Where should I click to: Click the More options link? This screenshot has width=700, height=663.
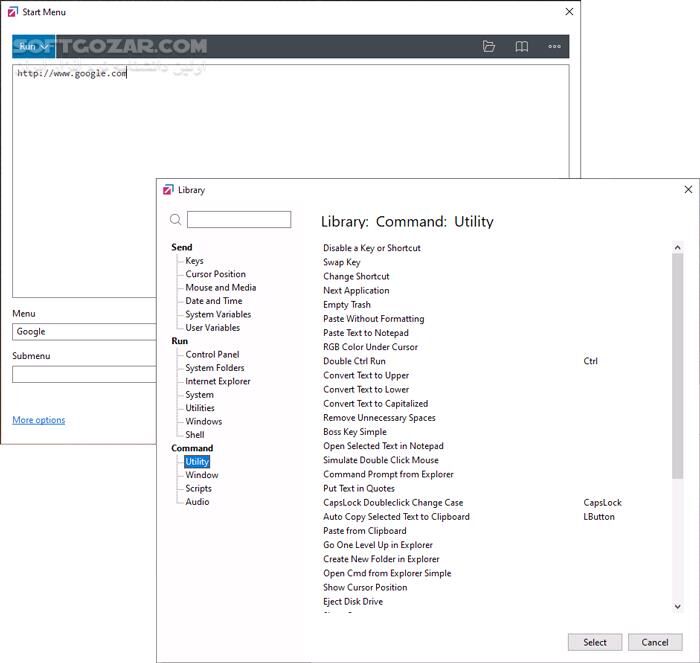click(x=38, y=420)
